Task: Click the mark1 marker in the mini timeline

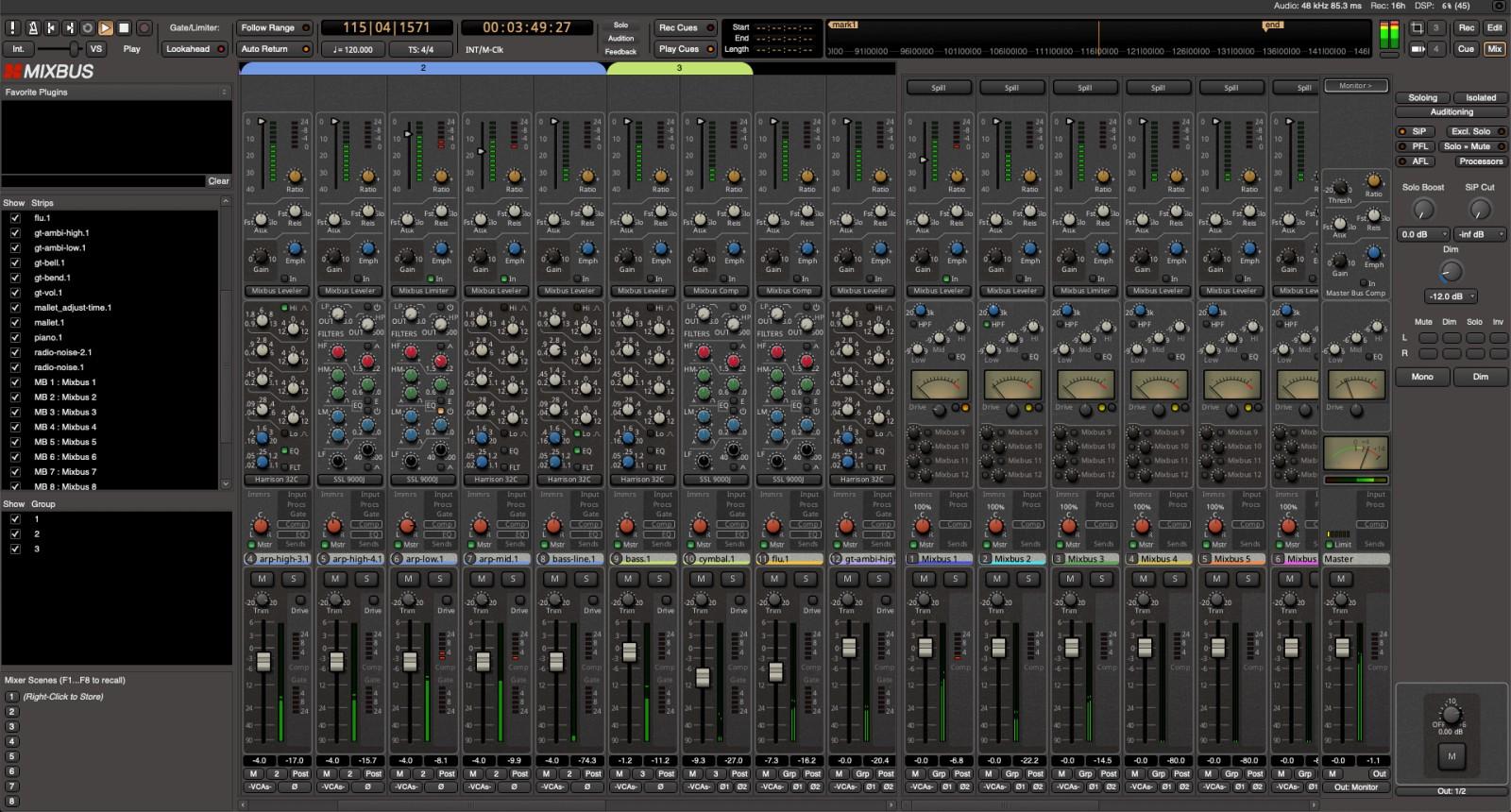Action: [x=843, y=25]
